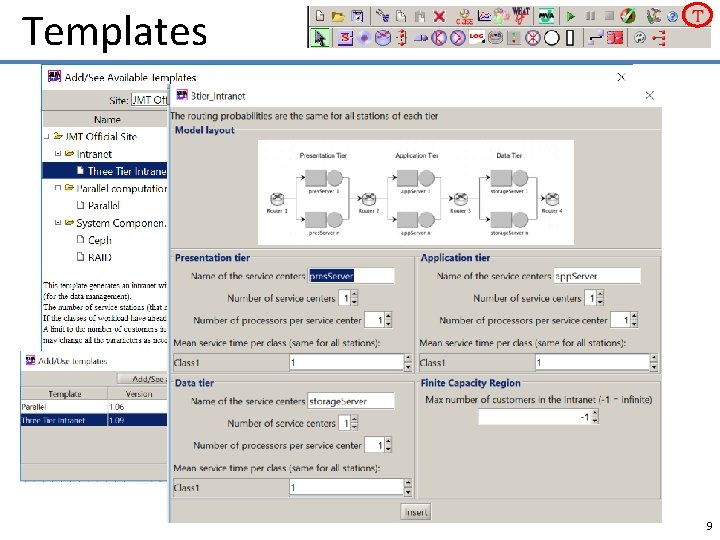Image resolution: width=720 pixels, height=540 pixels.
Task: Open the What-If analysis icon
Action: (521, 16)
